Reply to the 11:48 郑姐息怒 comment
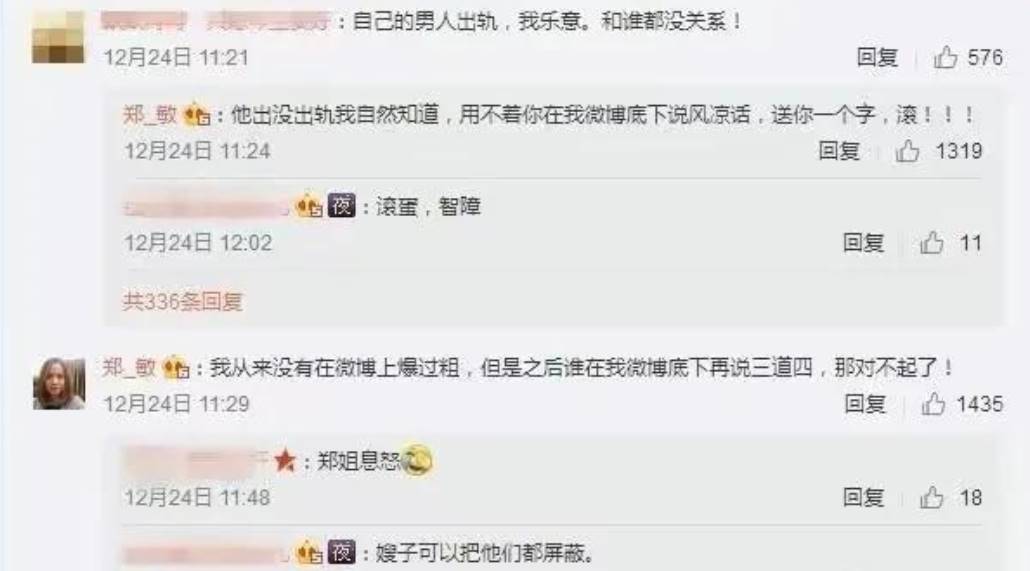The height and width of the screenshot is (571, 1030). pyautogui.click(x=863, y=497)
